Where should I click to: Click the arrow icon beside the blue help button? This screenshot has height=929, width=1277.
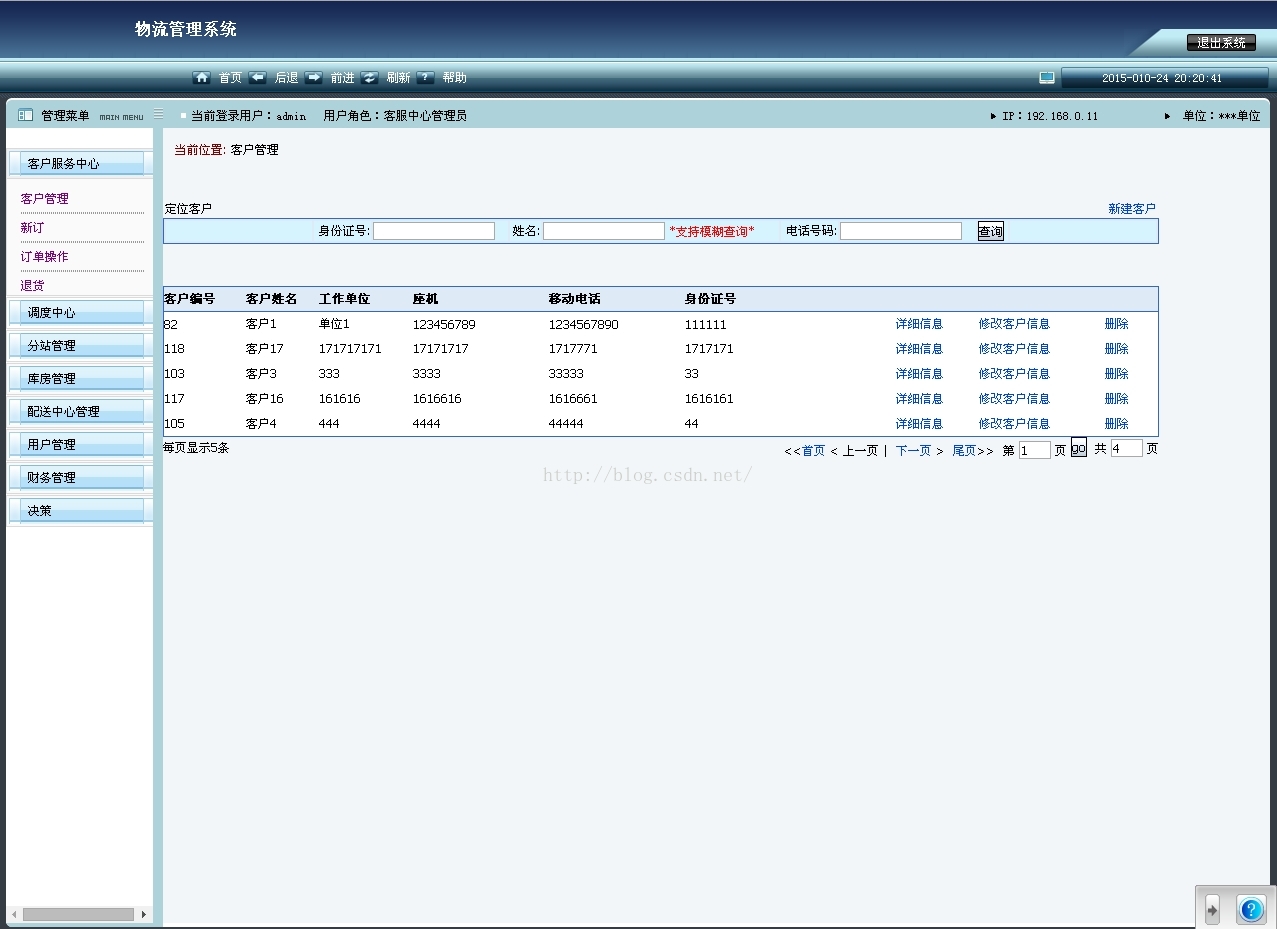[x=1212, y=910]
